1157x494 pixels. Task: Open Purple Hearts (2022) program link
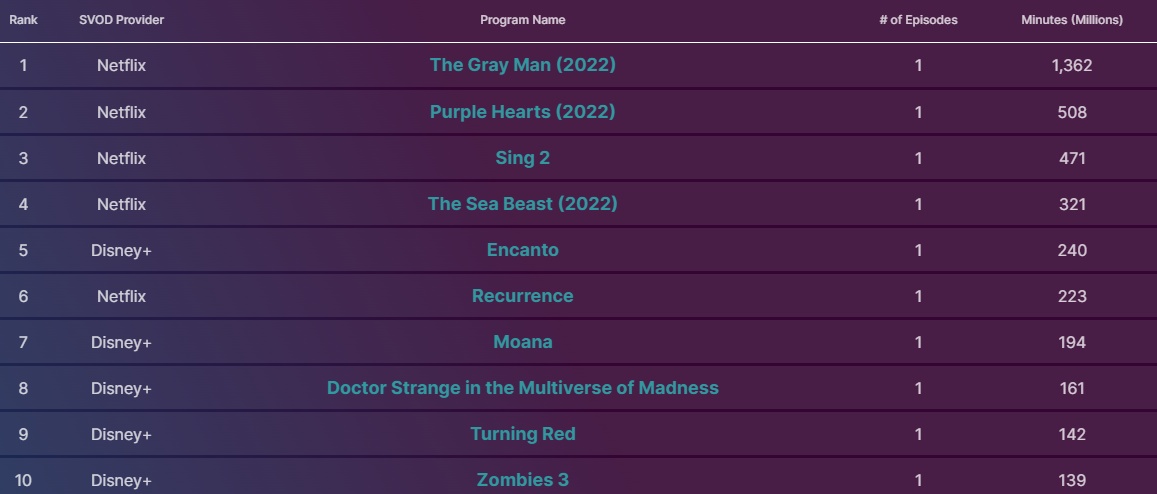tap(522, 112)
